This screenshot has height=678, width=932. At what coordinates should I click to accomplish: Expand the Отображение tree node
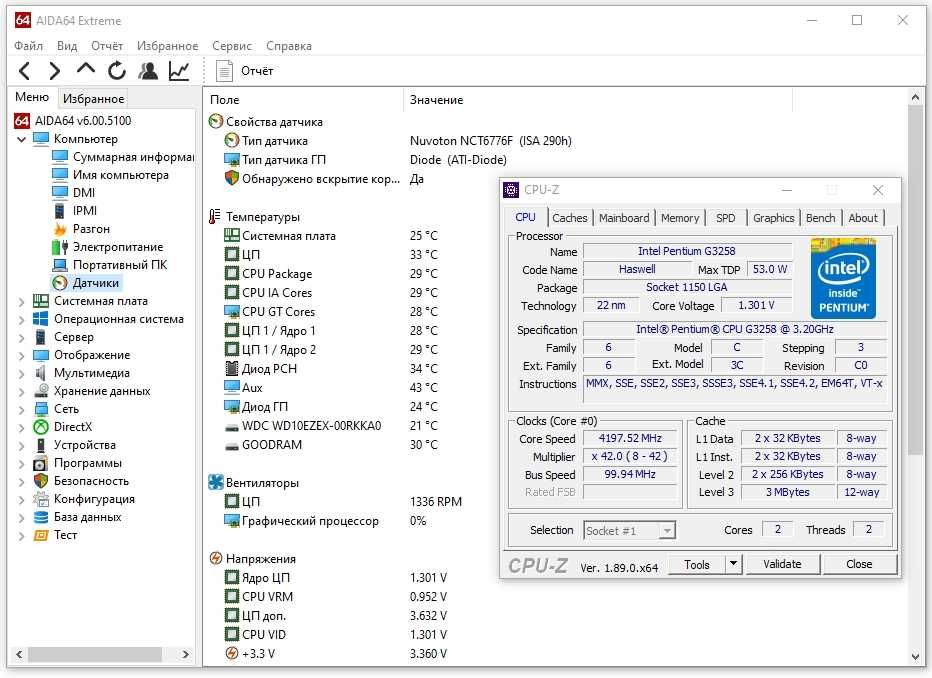(21, 355)
